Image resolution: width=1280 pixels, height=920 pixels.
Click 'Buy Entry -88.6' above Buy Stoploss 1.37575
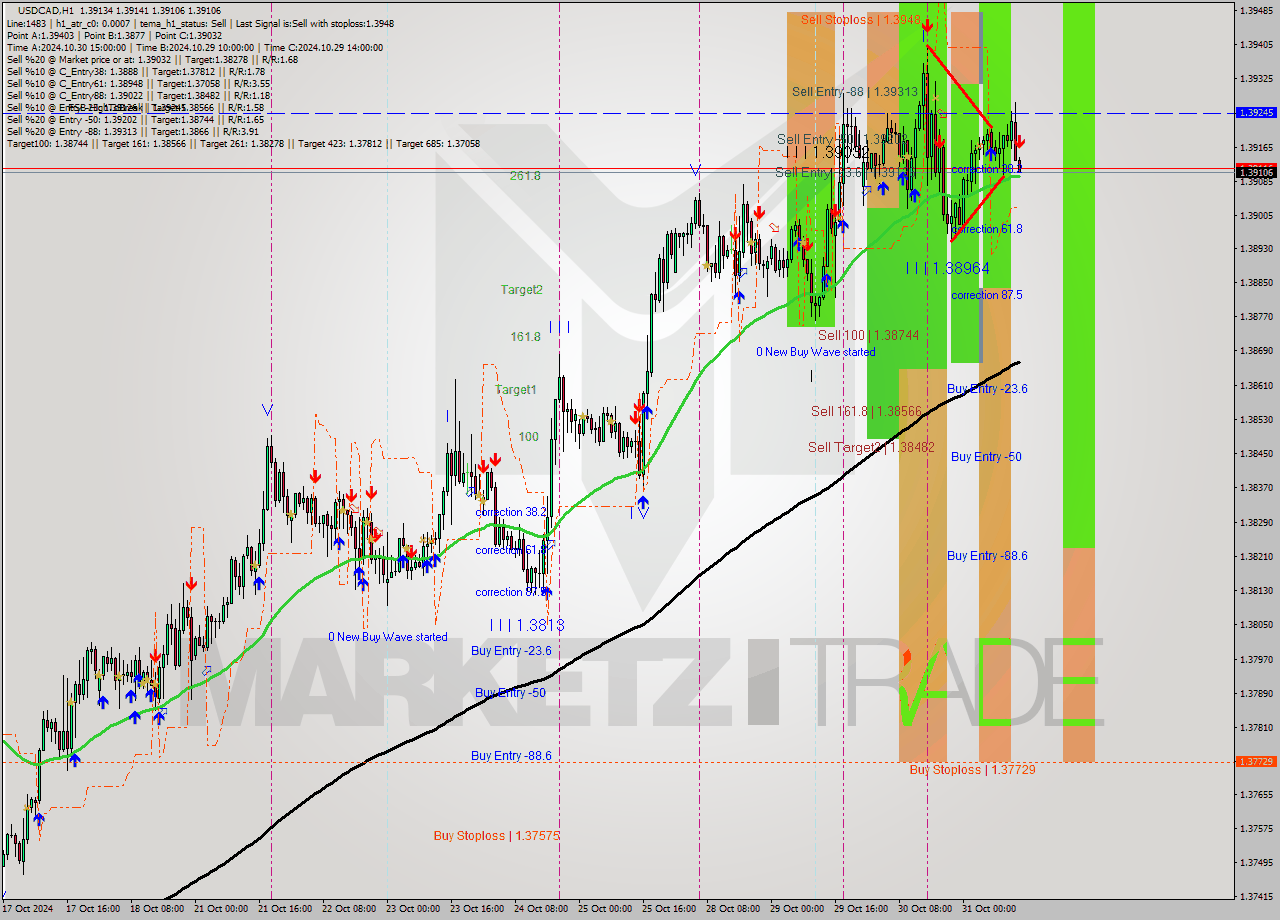tap(511, 756)
